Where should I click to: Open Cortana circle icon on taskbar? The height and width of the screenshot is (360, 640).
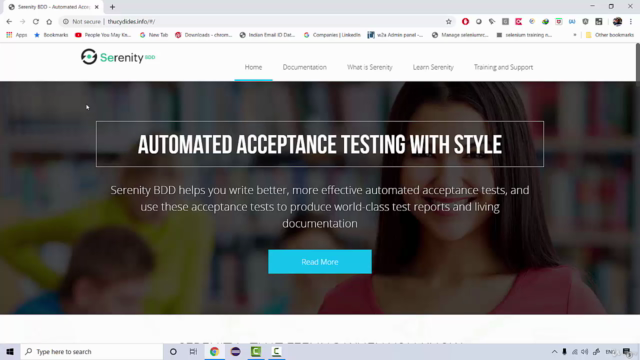pyautogui.click(x=173, y=351)
